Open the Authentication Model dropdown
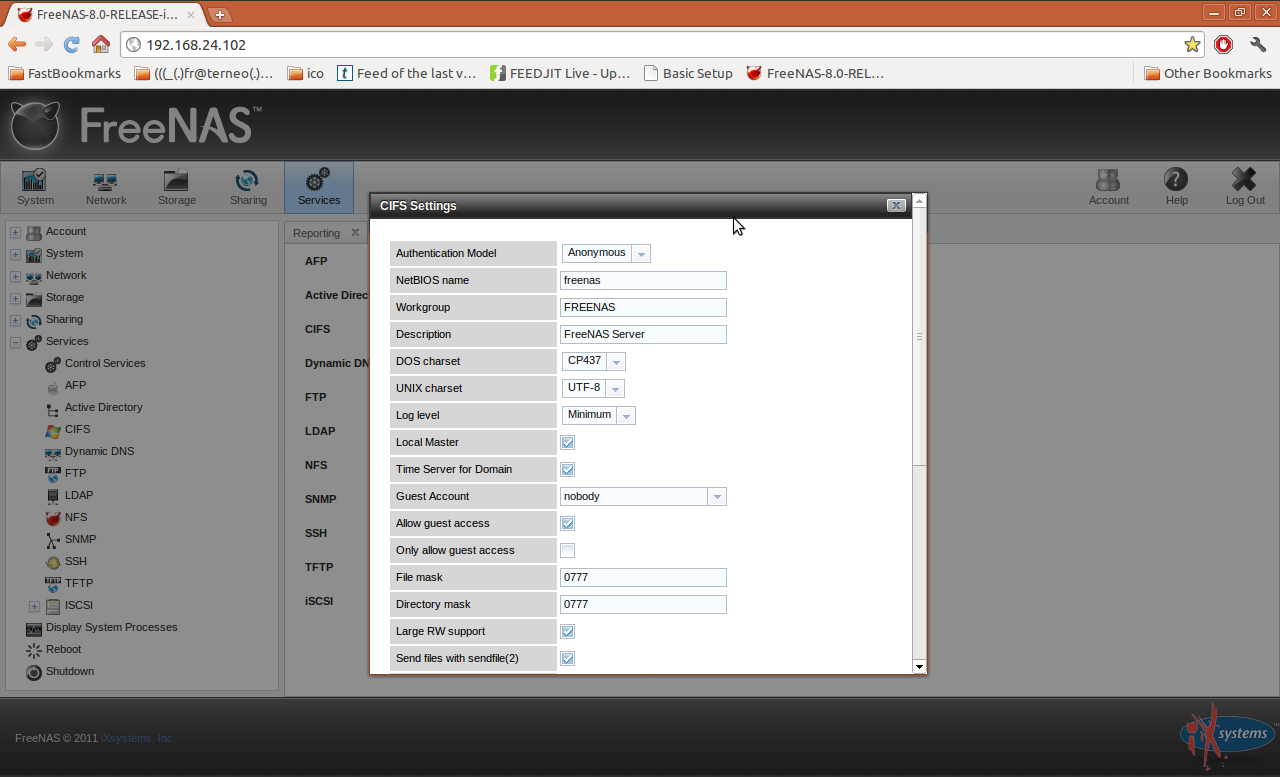The image size is (1280, 777). tap(641, 253)
